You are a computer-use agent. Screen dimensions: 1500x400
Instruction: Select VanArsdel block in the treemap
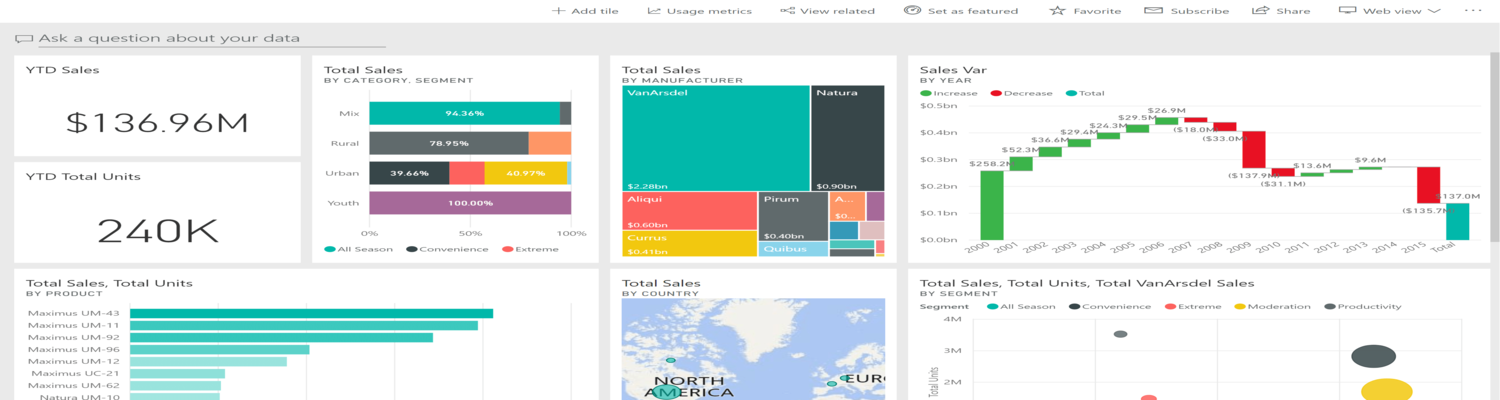point(715,138)
